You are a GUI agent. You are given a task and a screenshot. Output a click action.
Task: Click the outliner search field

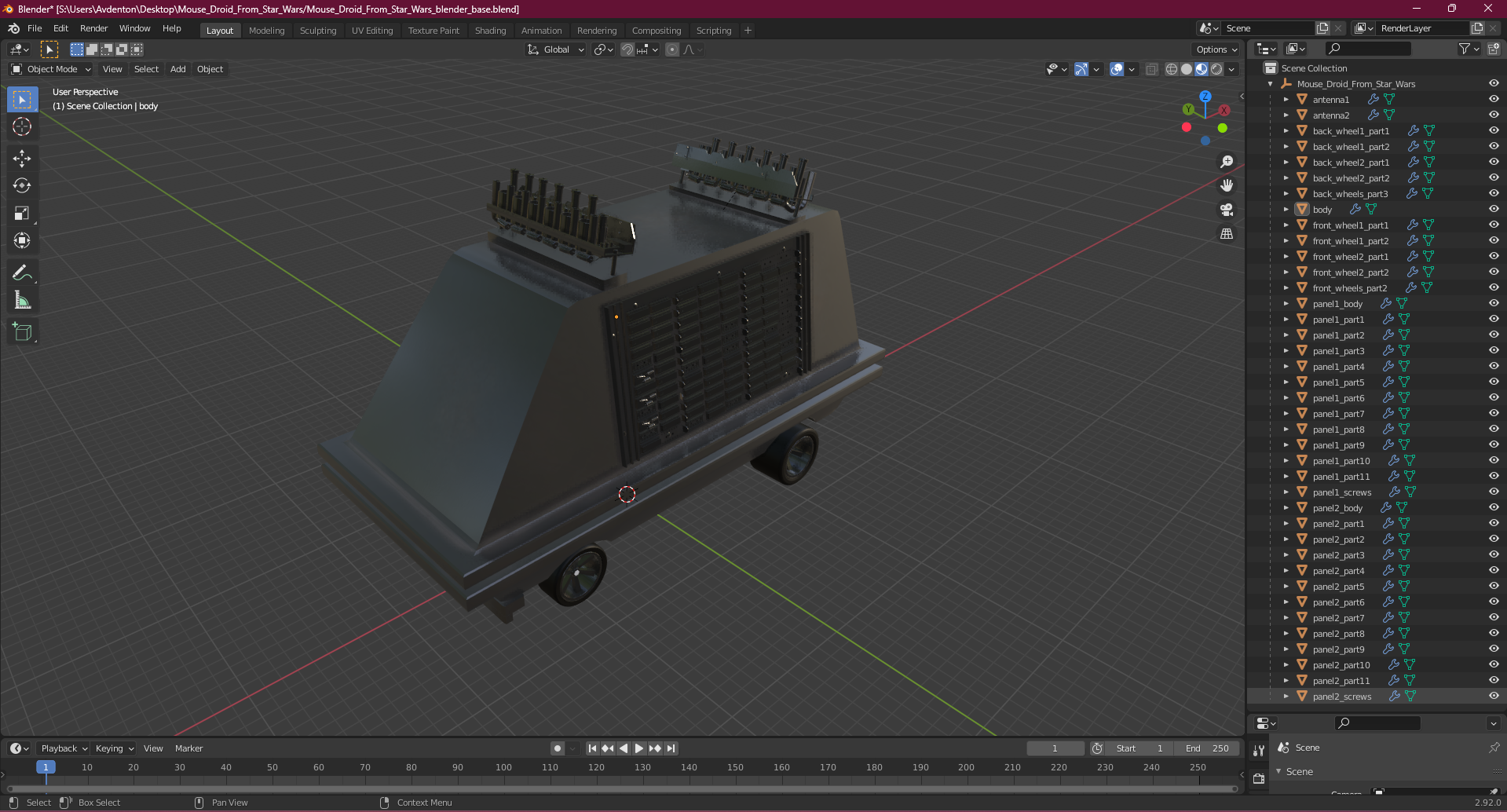pyautogui.click(x=1367, y=49)
